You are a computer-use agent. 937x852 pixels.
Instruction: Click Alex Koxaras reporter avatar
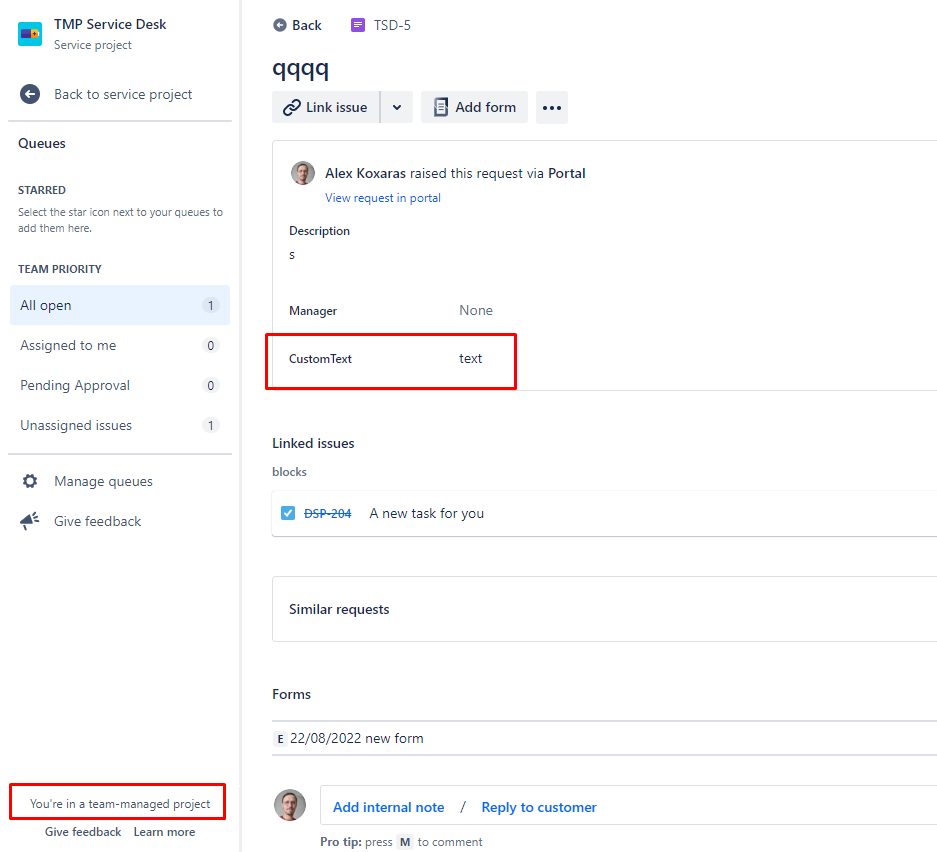303,173
